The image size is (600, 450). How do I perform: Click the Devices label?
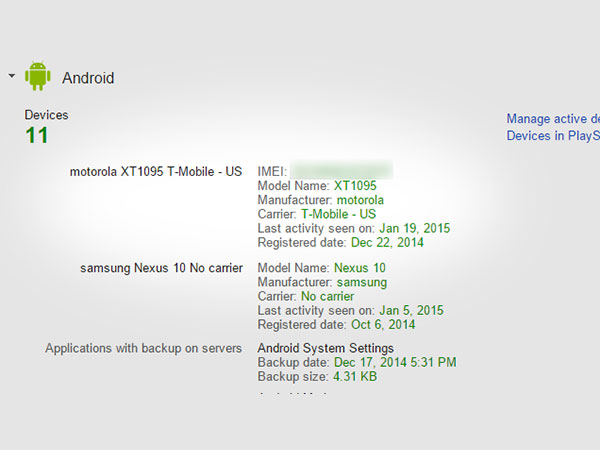(x=46, y=115)
